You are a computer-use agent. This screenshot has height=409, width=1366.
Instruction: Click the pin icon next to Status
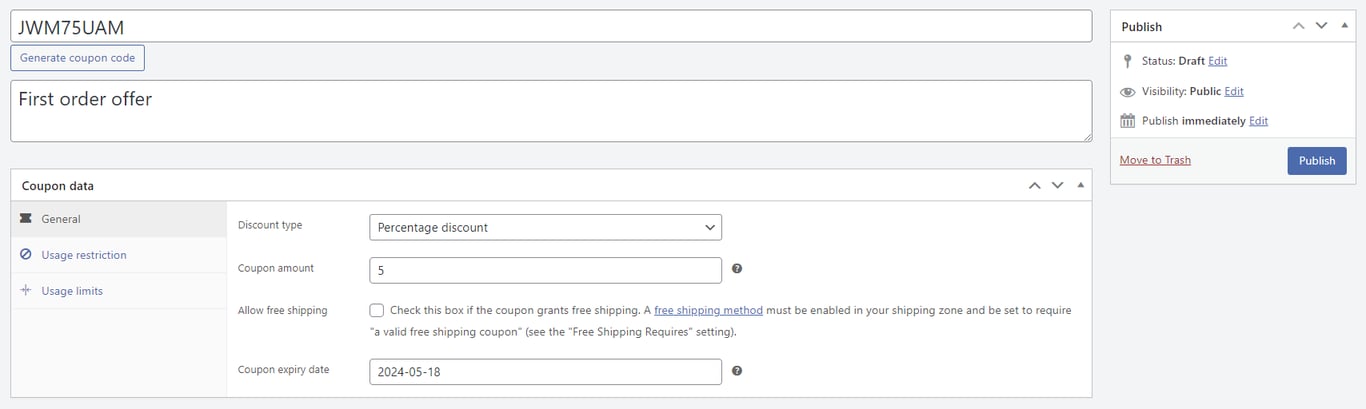pos(1128,61)
